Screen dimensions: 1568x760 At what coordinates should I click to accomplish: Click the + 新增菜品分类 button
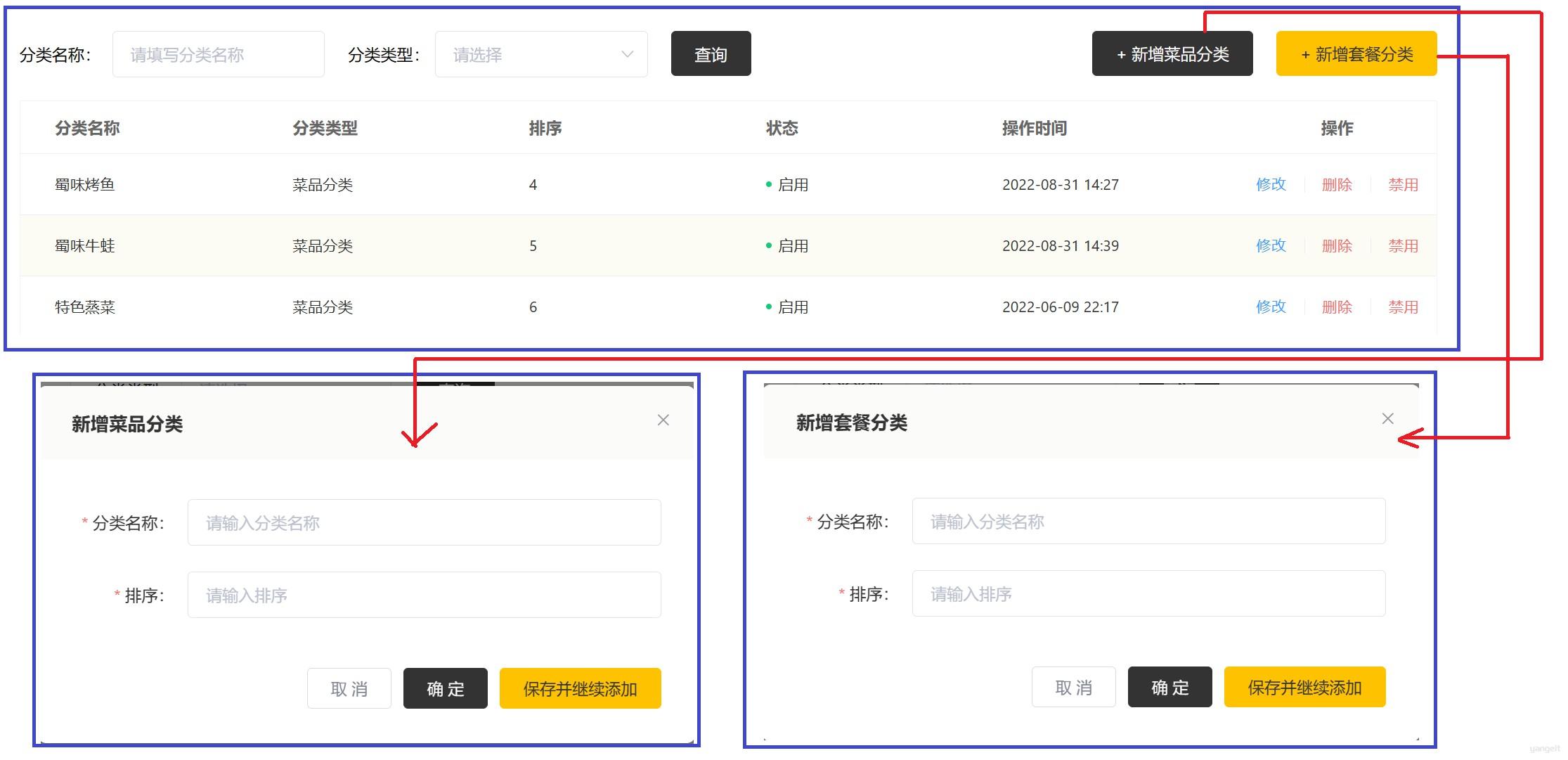coord(1172,54)
